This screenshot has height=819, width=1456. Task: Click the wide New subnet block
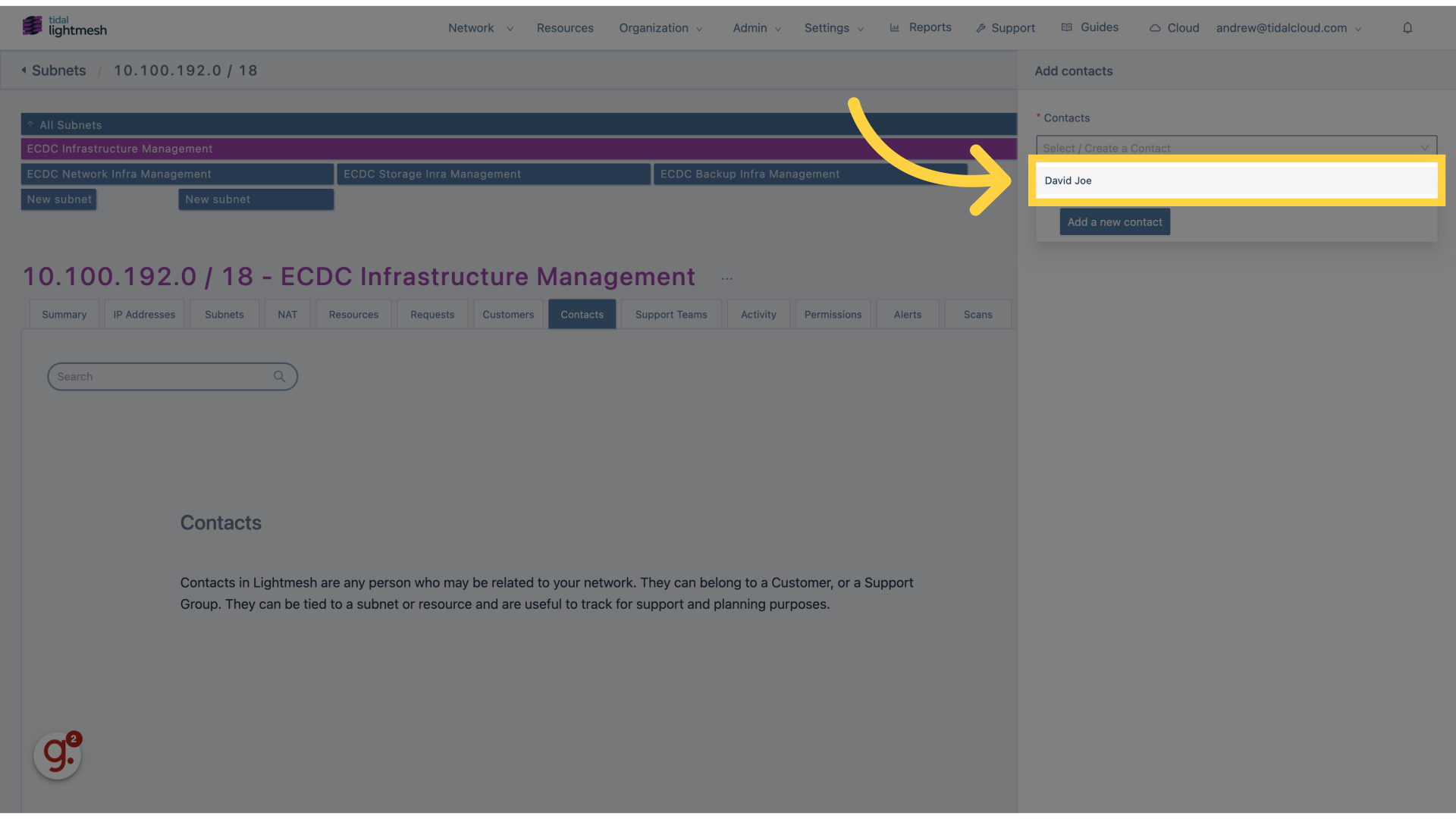[x=256, y=199]
